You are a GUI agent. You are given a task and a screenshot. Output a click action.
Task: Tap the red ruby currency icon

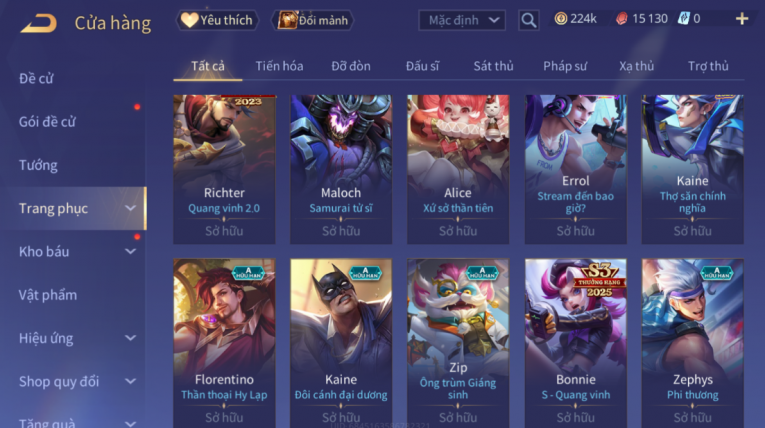622,19
